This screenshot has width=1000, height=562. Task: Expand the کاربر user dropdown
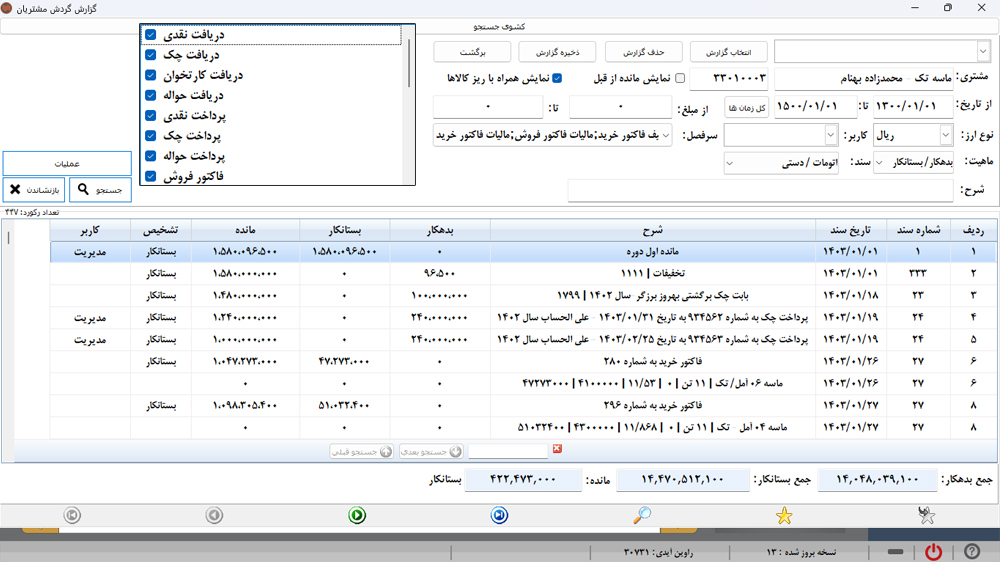pyautogui.click(x=831, y=134)
